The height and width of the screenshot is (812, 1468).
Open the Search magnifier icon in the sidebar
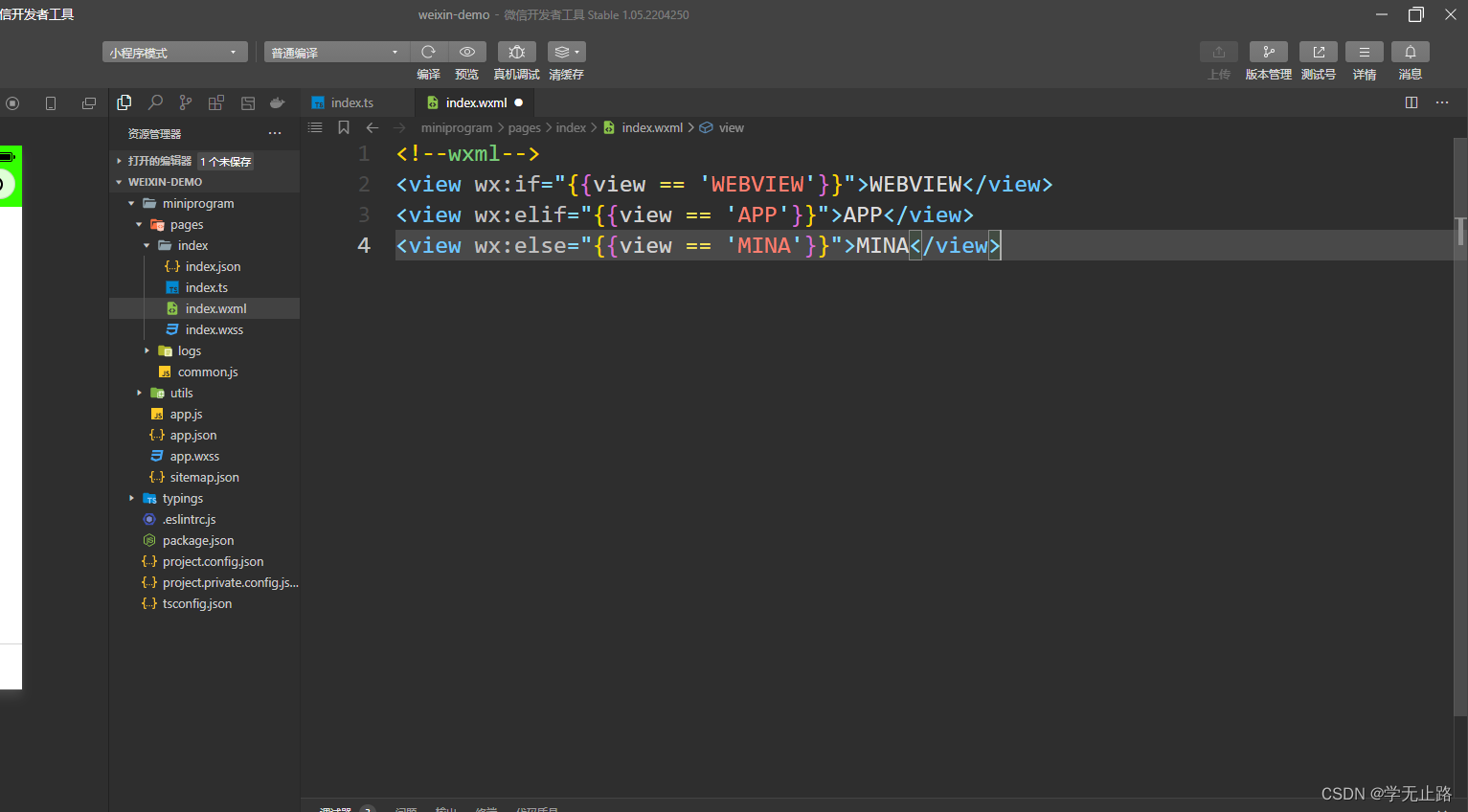point(155,102)
